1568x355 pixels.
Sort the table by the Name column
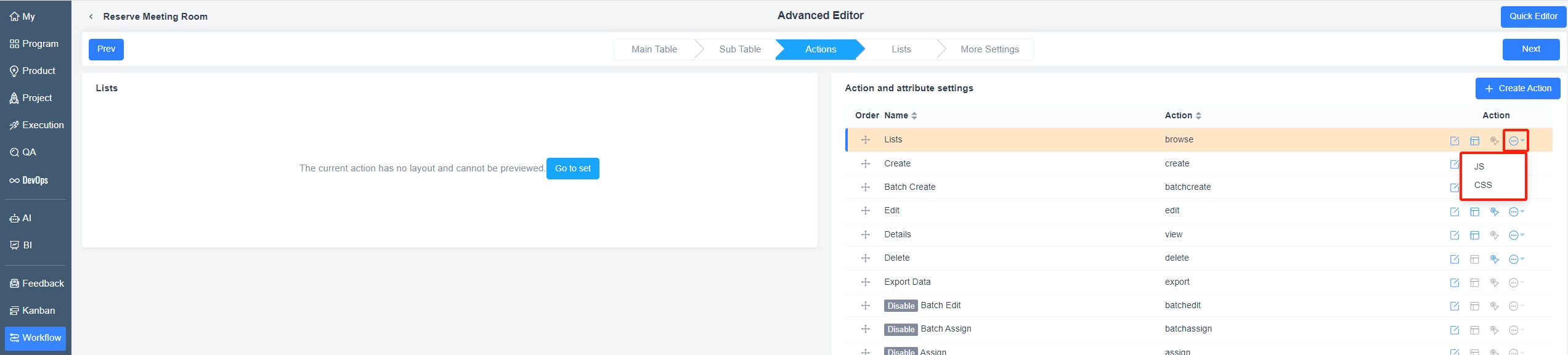[x=901, y=115]
